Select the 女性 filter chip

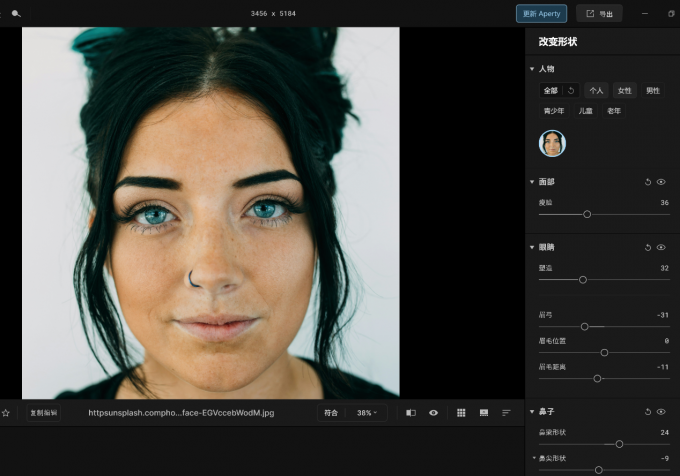[x=624, y=91]
